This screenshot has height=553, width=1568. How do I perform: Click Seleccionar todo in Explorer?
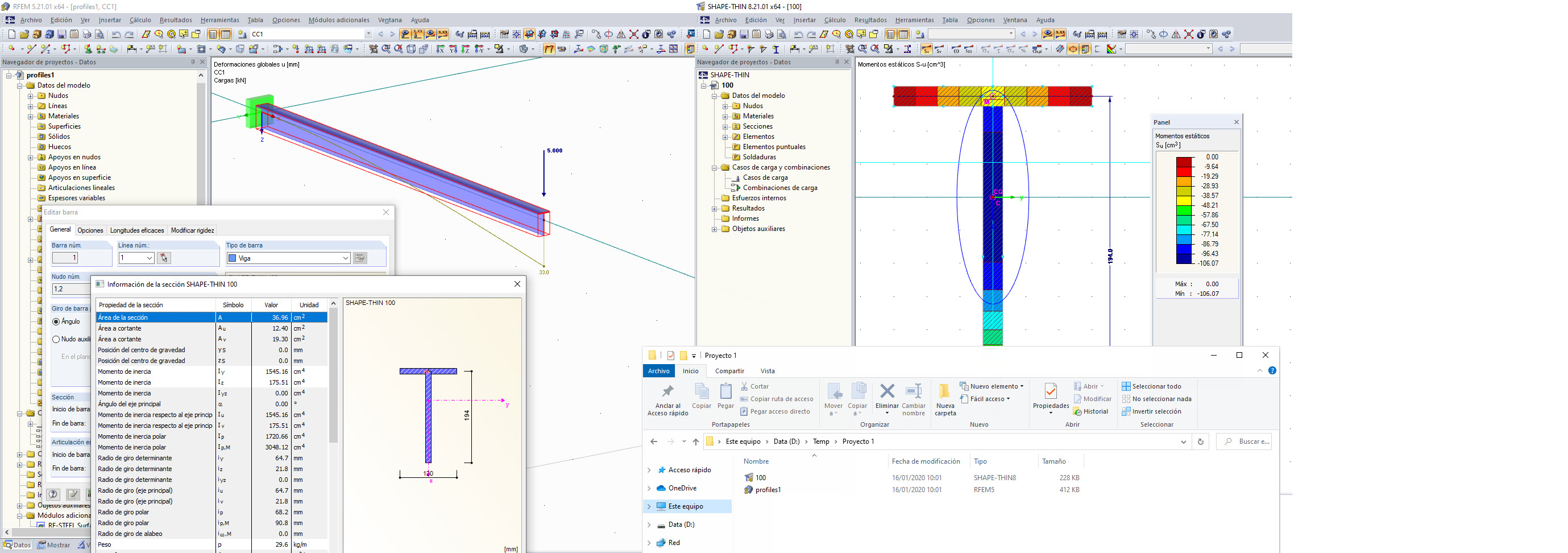point(1151,386)
